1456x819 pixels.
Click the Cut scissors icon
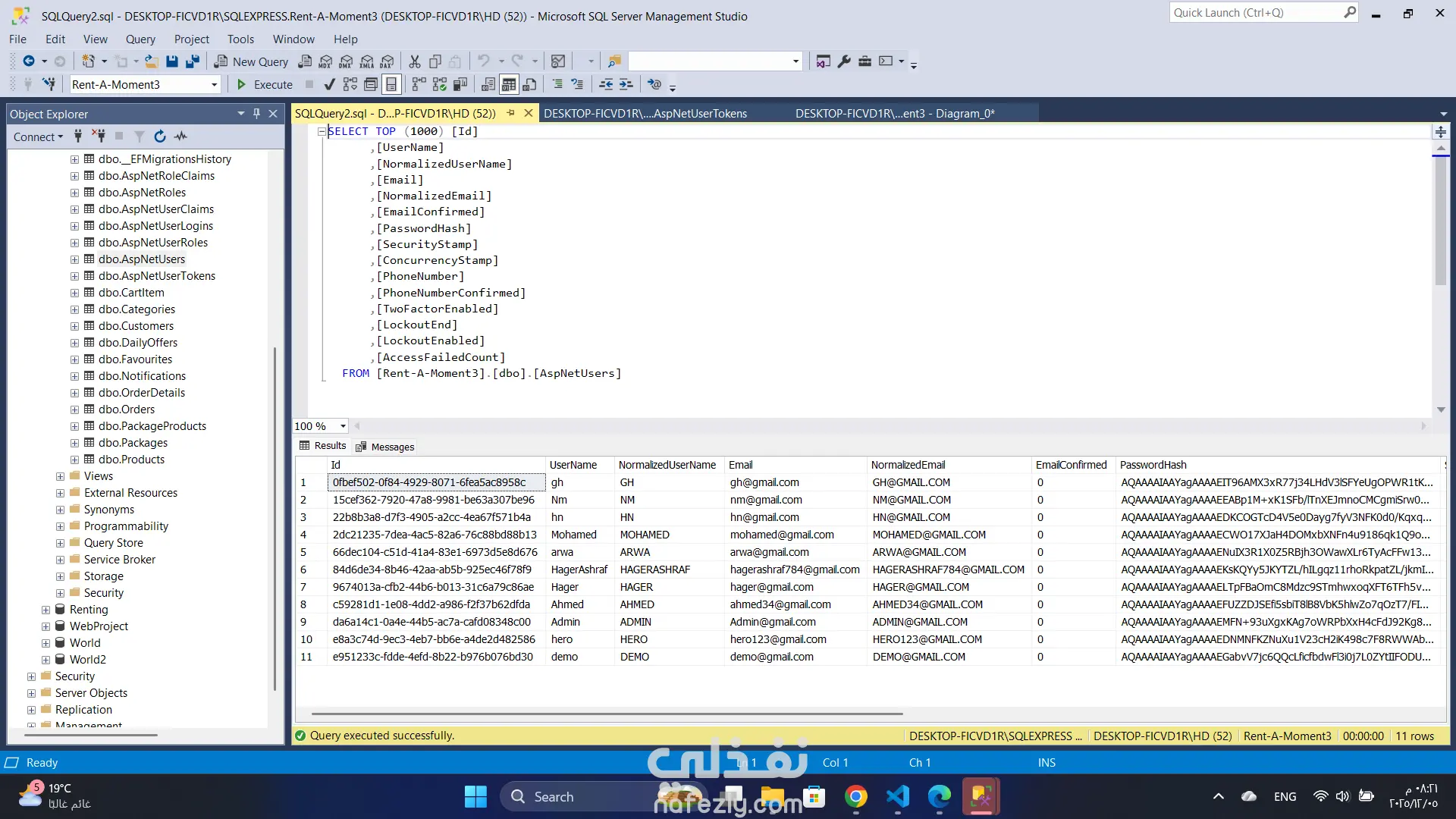tap(415, 61)
